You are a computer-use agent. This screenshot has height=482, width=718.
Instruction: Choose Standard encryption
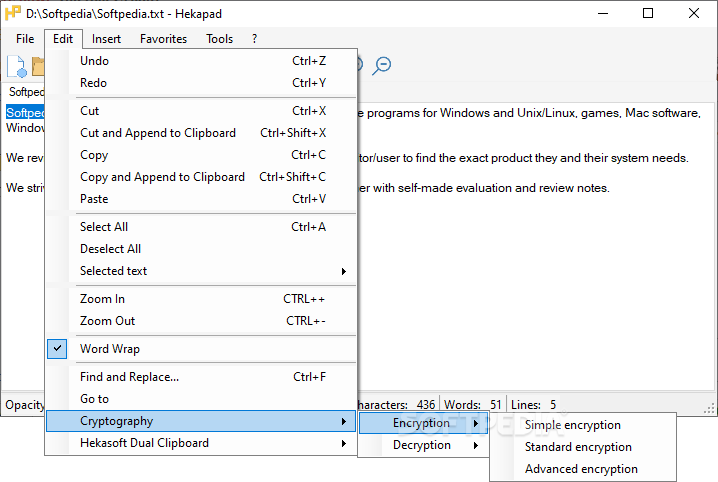coord(583,447)
